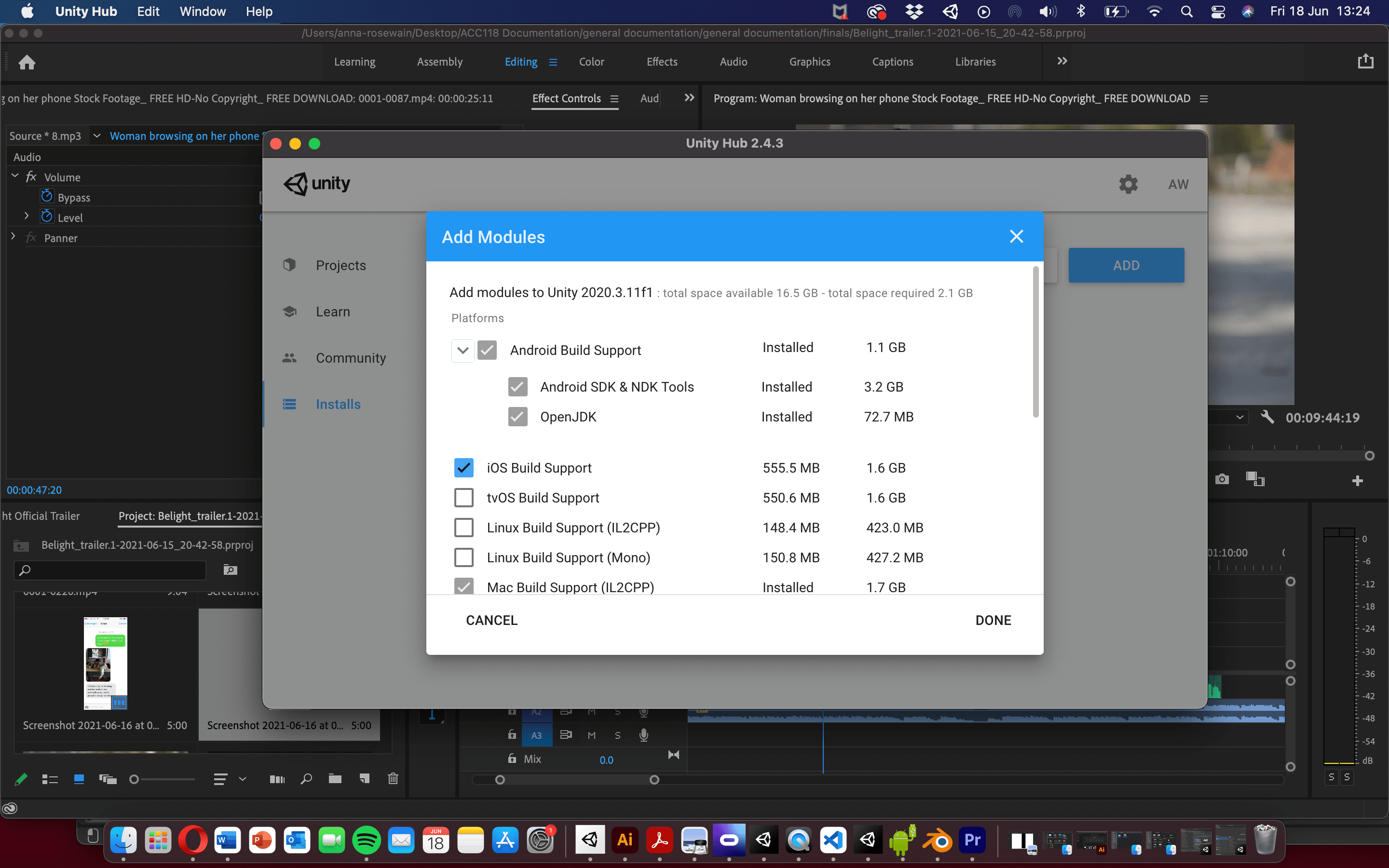The width and height of the screenshot is (1389, 868).
Task: Open the AW account menu in Unity Hub
Action: [x=1178, y=184]
